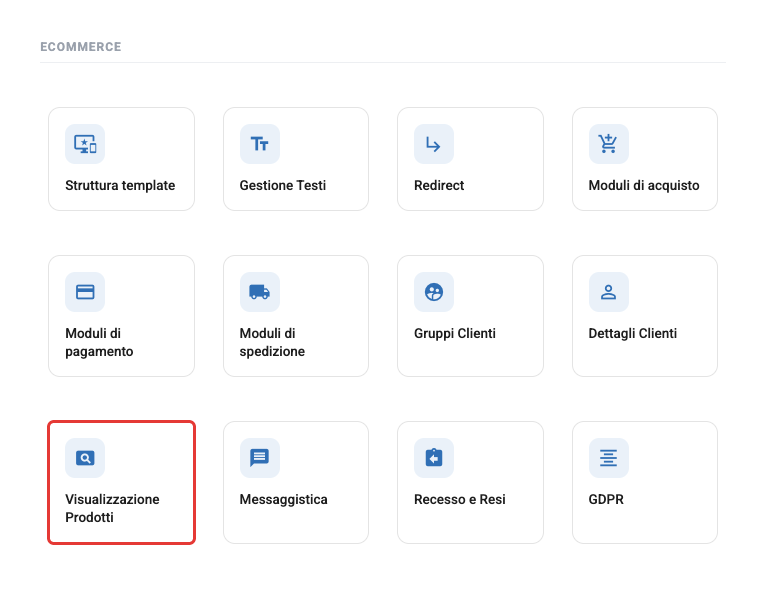Click the Visualizzazione Prodotti search icon
The image size is (765, 616).
tap(85, 458)
